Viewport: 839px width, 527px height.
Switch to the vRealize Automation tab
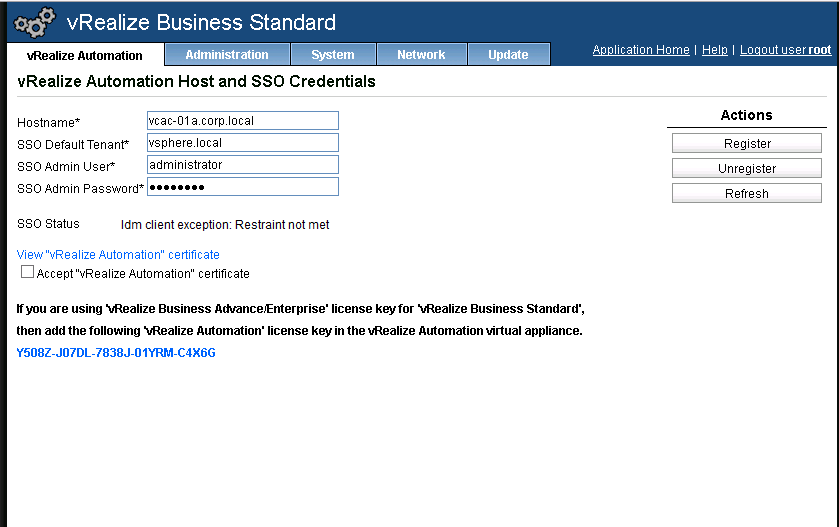click(85, 55)
